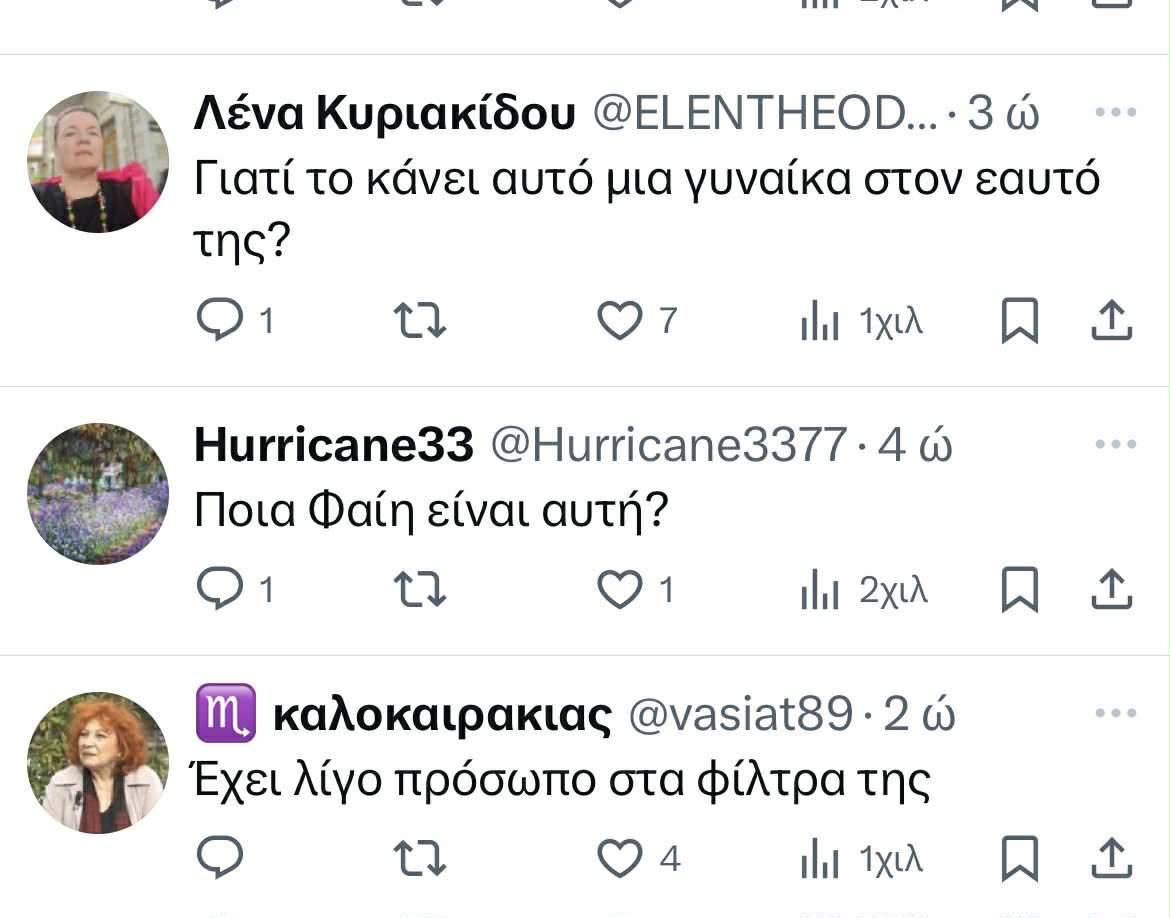Repost the Λένα Κυριακίδου tweet
The height and width of the screenshot is (918, 1170).
[x=420, y=321]
